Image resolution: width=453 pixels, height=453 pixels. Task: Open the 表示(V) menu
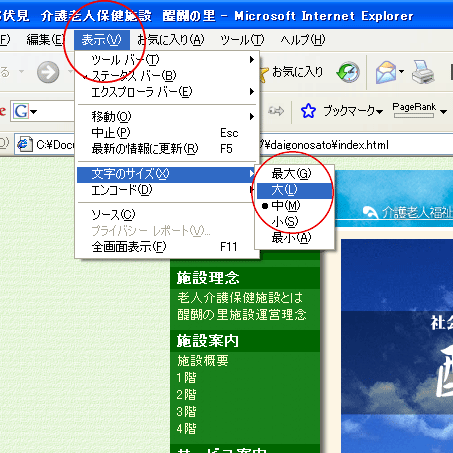pyautogui.click(x=101, y=40)
